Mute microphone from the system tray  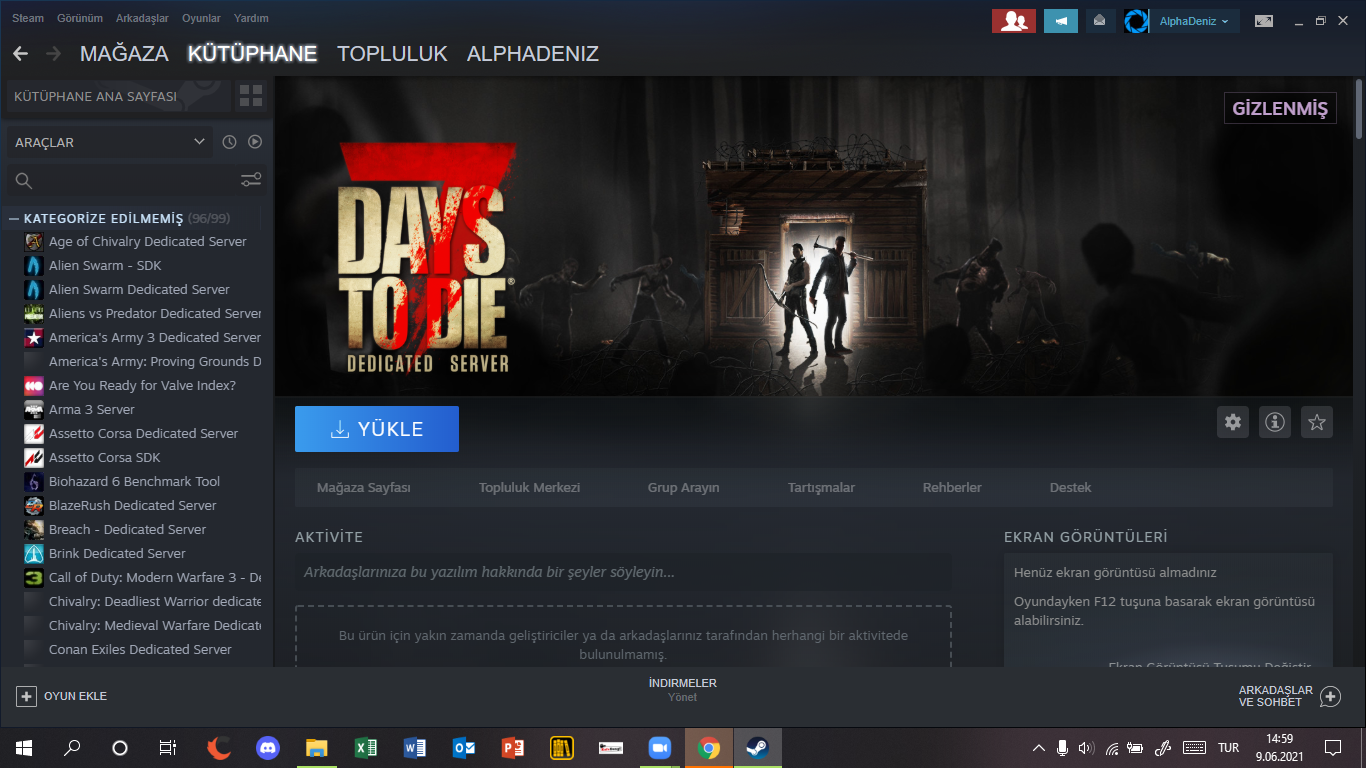(x=1062, y=747)
